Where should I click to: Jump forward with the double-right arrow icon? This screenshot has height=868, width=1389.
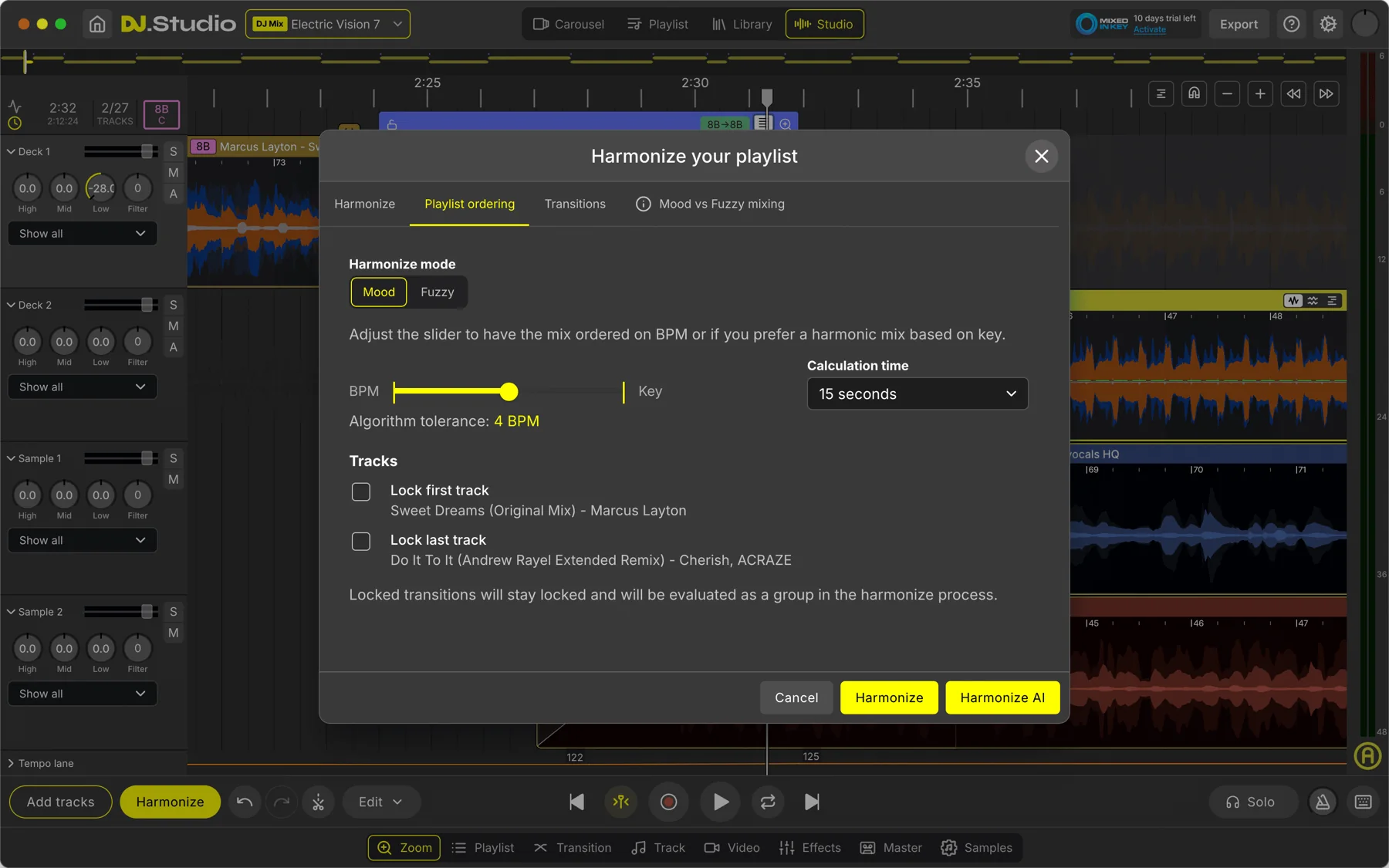(x=1326, y=93)
